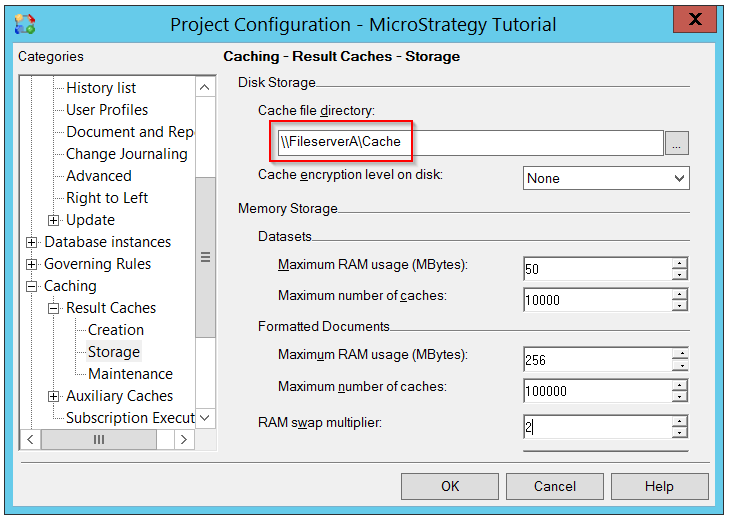Select History list in categories tree
Screen dimensions: 731x521
click(x=101, y=88)
